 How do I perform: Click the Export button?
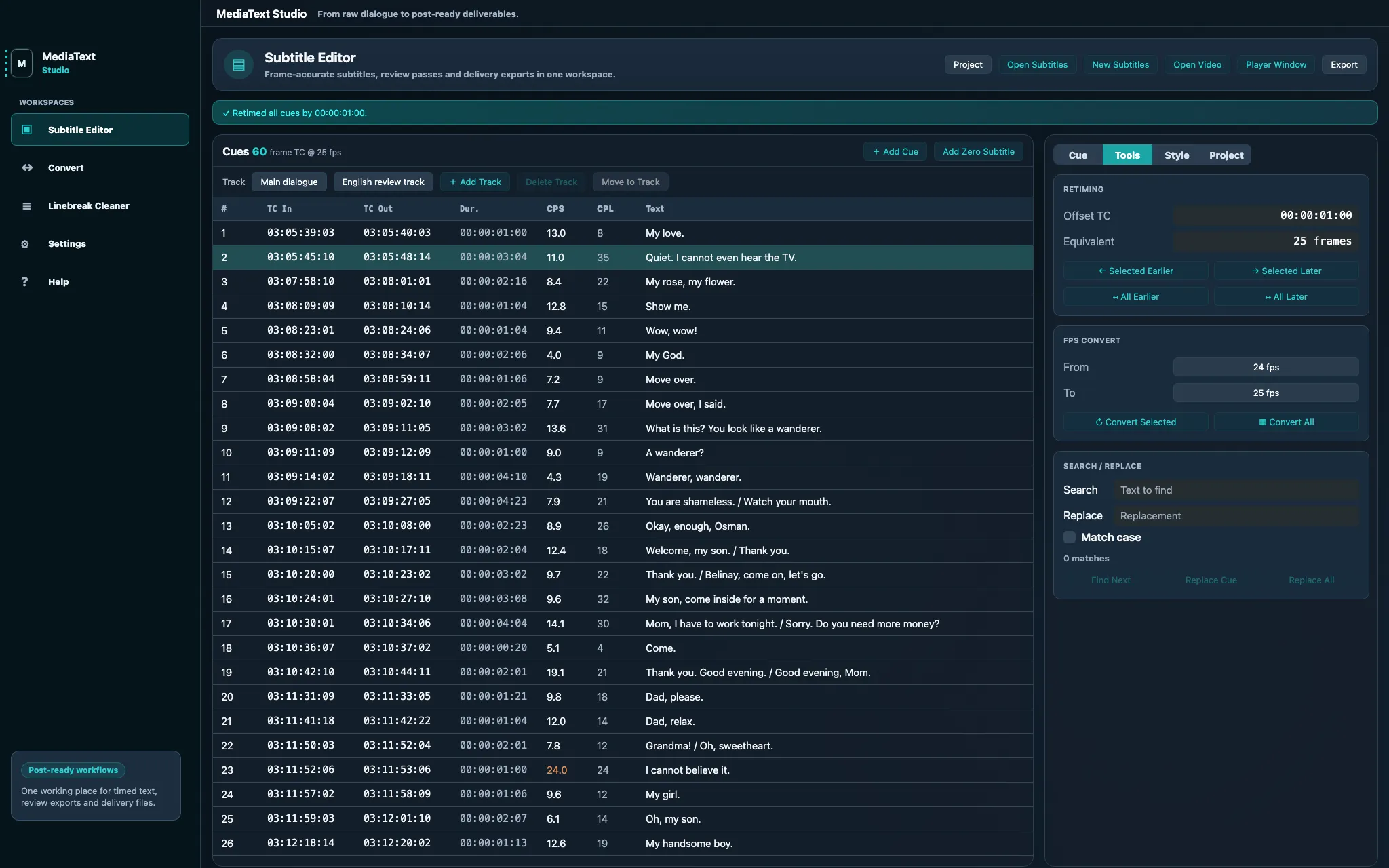click(1344, 64)
